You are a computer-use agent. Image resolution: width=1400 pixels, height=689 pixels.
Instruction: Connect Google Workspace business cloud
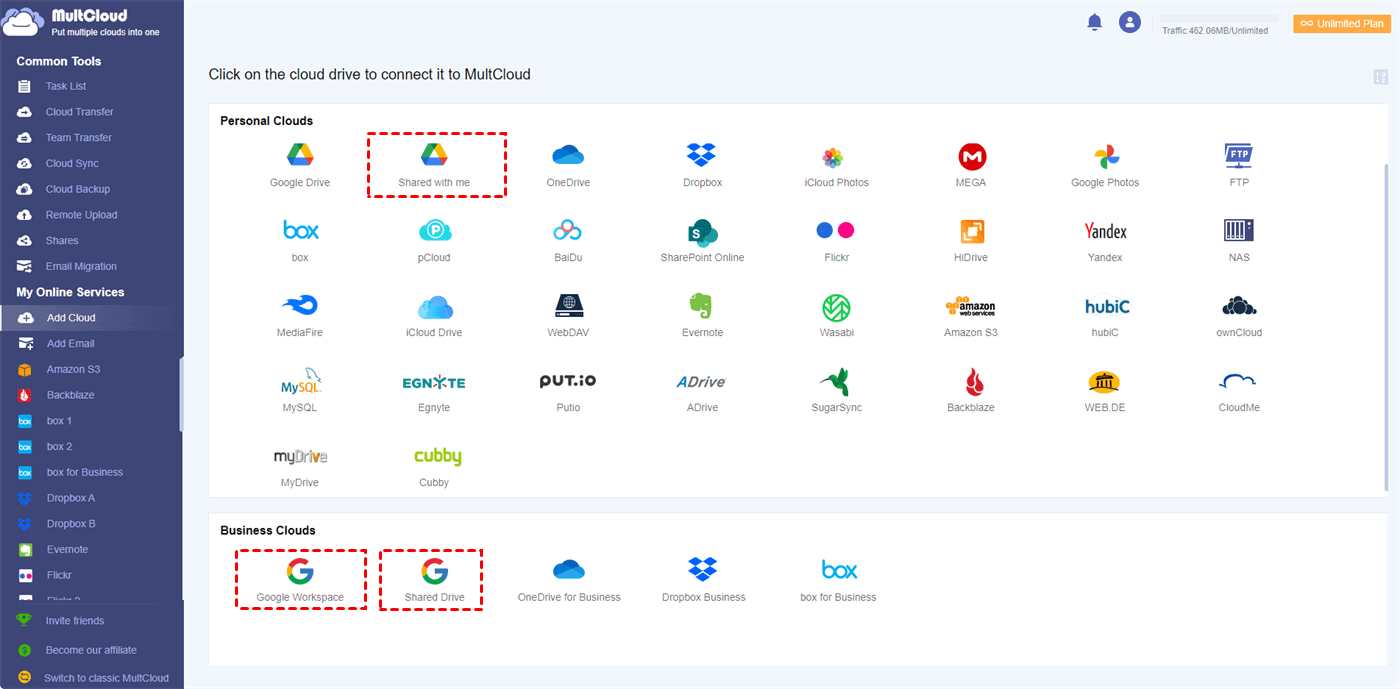coord(300,580)
